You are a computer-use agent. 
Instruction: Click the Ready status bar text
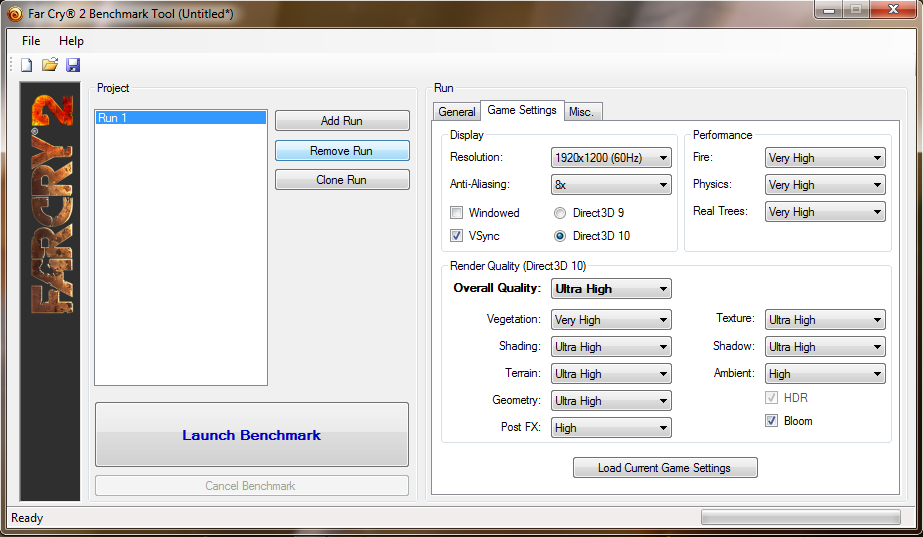(x=27, y=518)
